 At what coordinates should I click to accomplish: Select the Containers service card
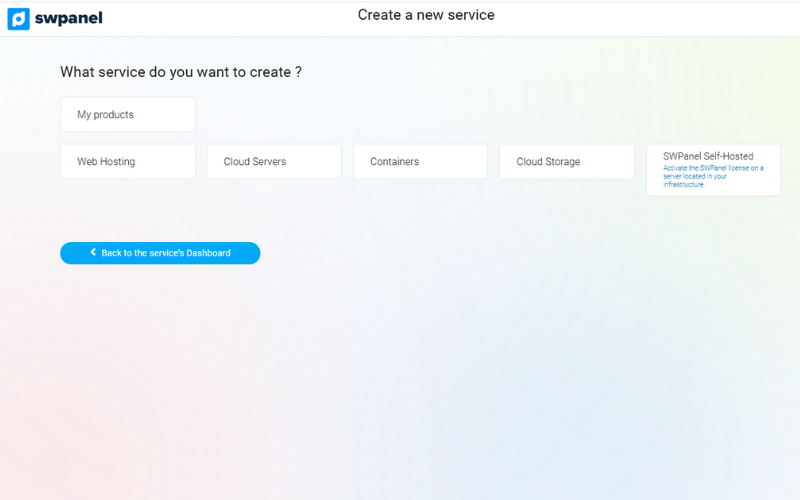(x=420, y=161)
